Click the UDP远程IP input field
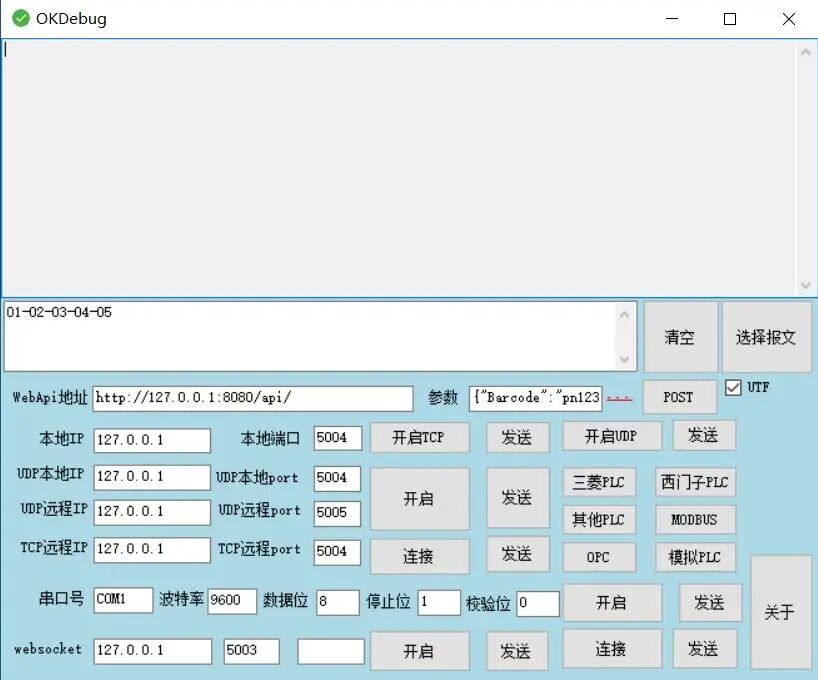Viewport: 818px width, 680px height. (x=152, y=512)
